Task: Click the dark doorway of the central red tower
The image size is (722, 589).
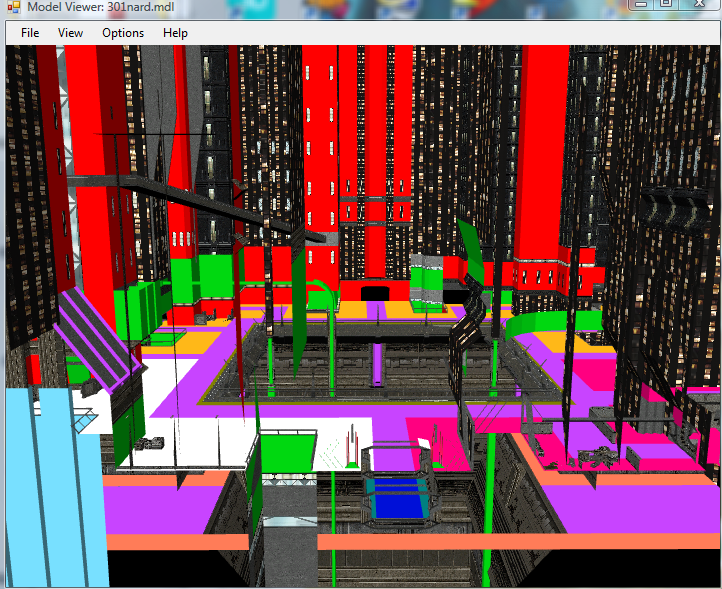Action: tap(375, 292)
